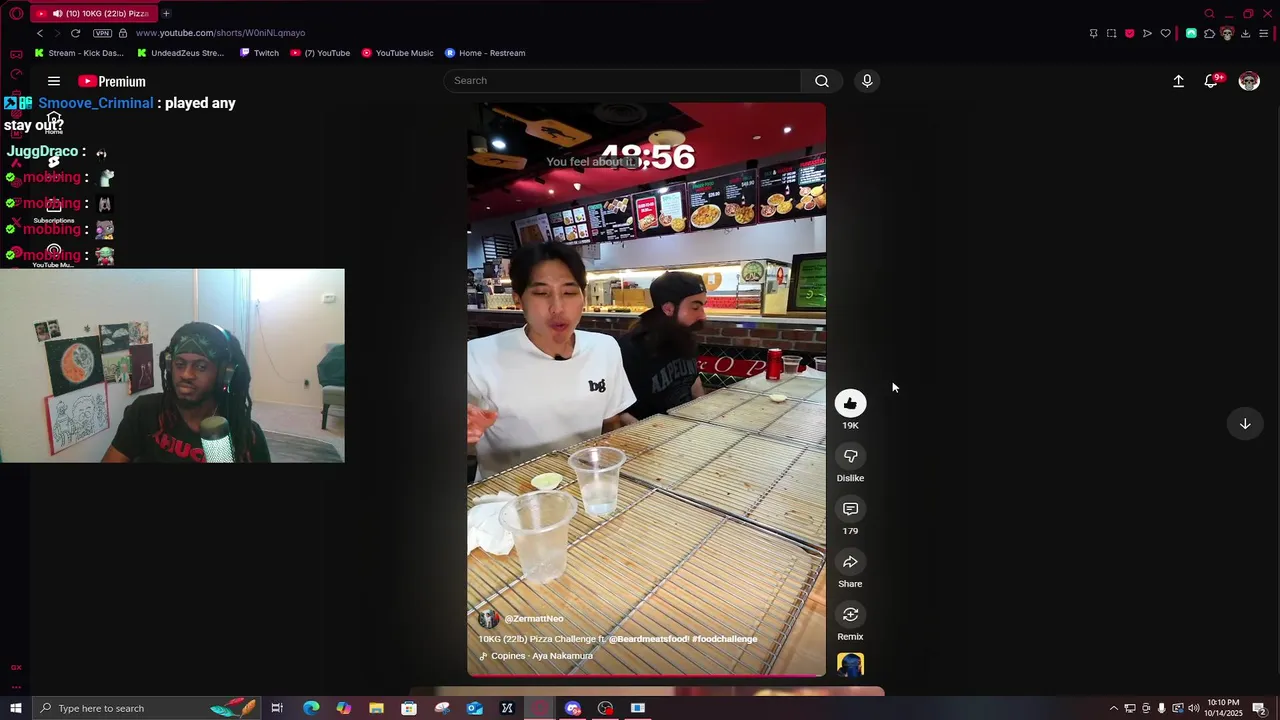Open UndeadZeus Stream bookmark

pos(181,53)
